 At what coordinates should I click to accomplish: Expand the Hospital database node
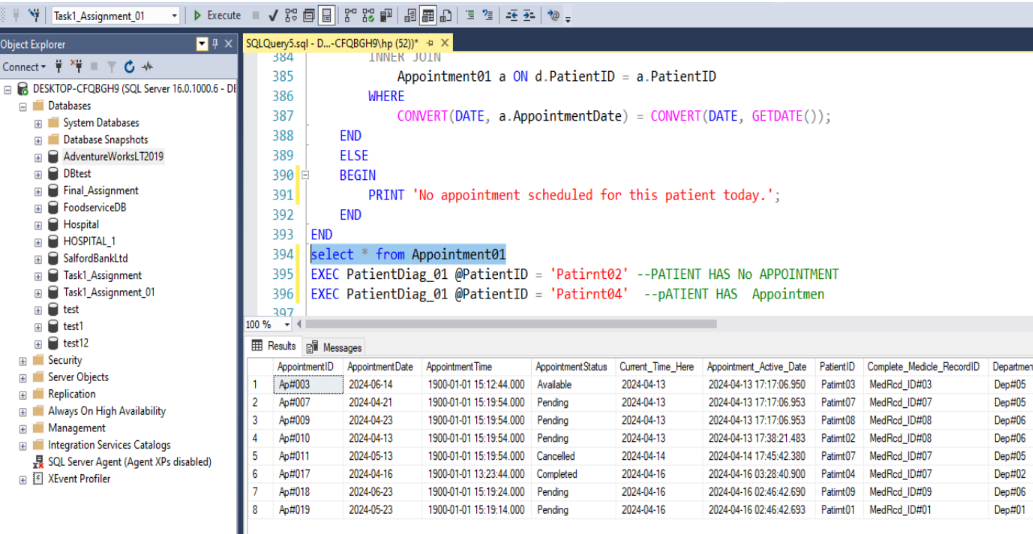point(38,225)
